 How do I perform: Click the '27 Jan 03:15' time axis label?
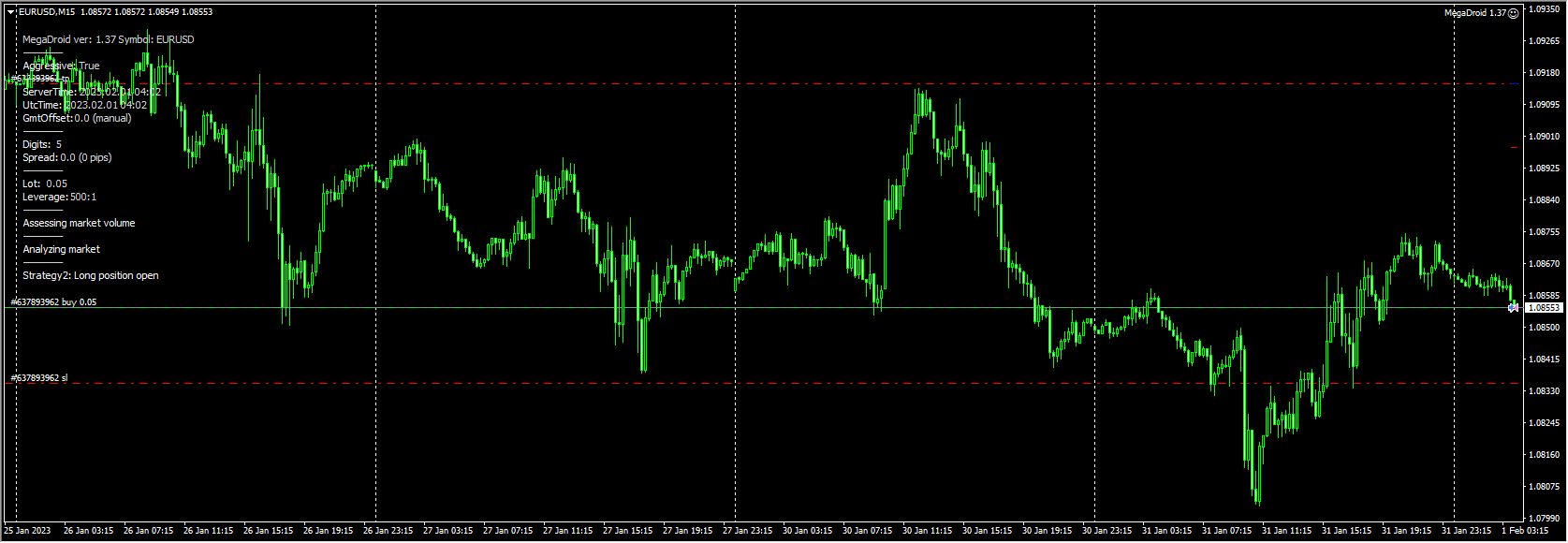[x=447, y=531]
